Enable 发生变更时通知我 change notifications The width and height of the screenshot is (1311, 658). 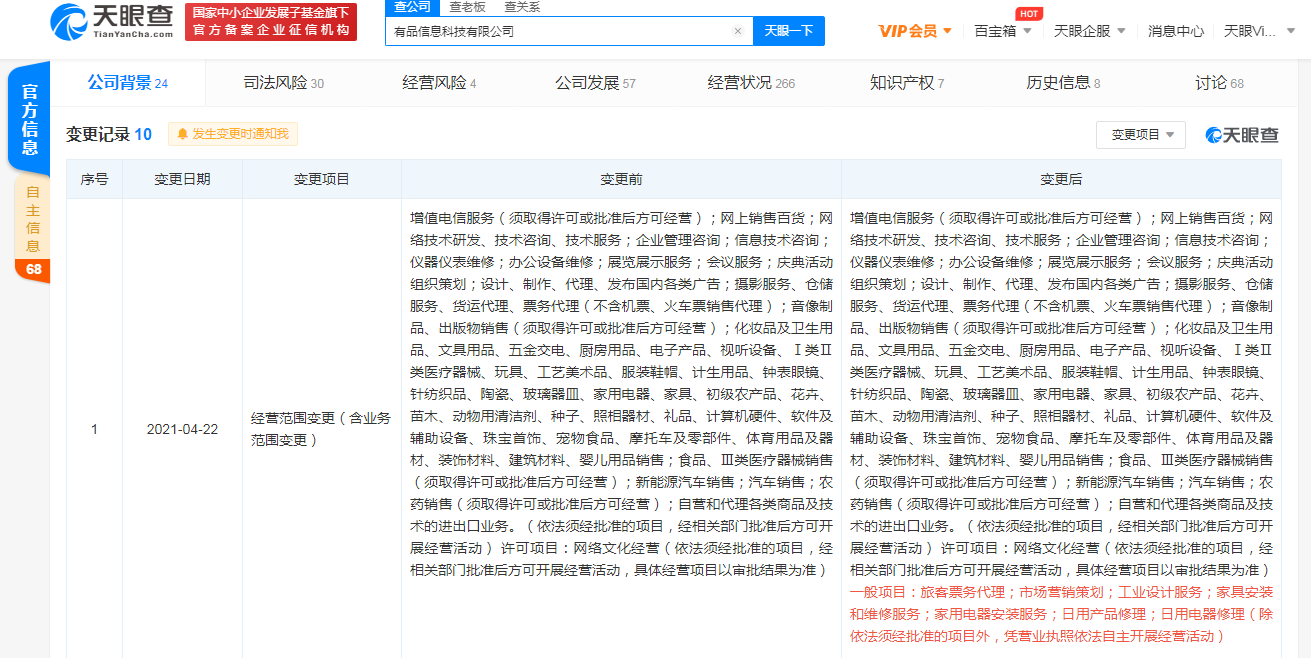[x=232, y=133]
